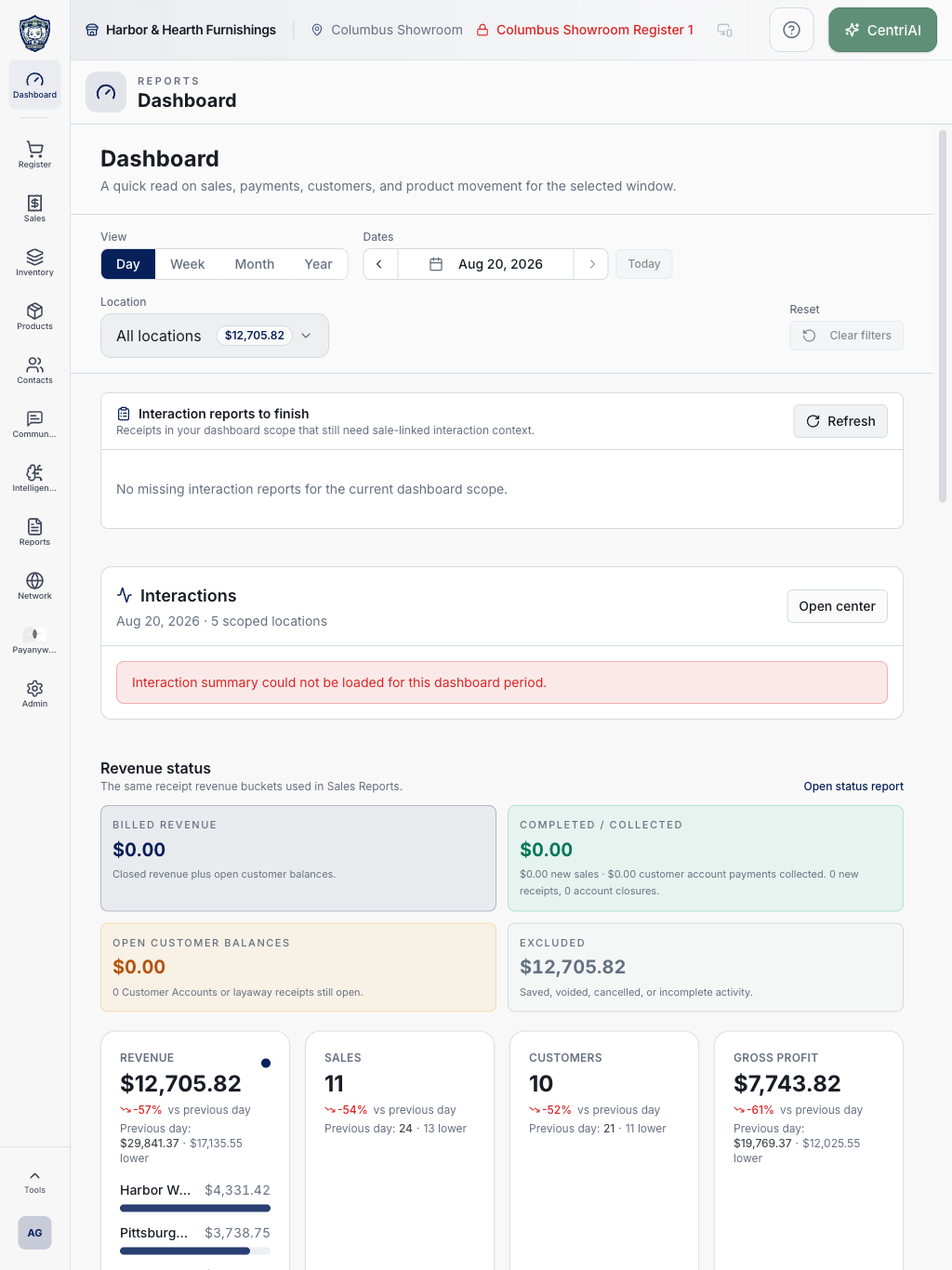The height and width of the screenshot is (1270, 952).
Task: Switch to the Year view
Action: (x=318, y=264)
